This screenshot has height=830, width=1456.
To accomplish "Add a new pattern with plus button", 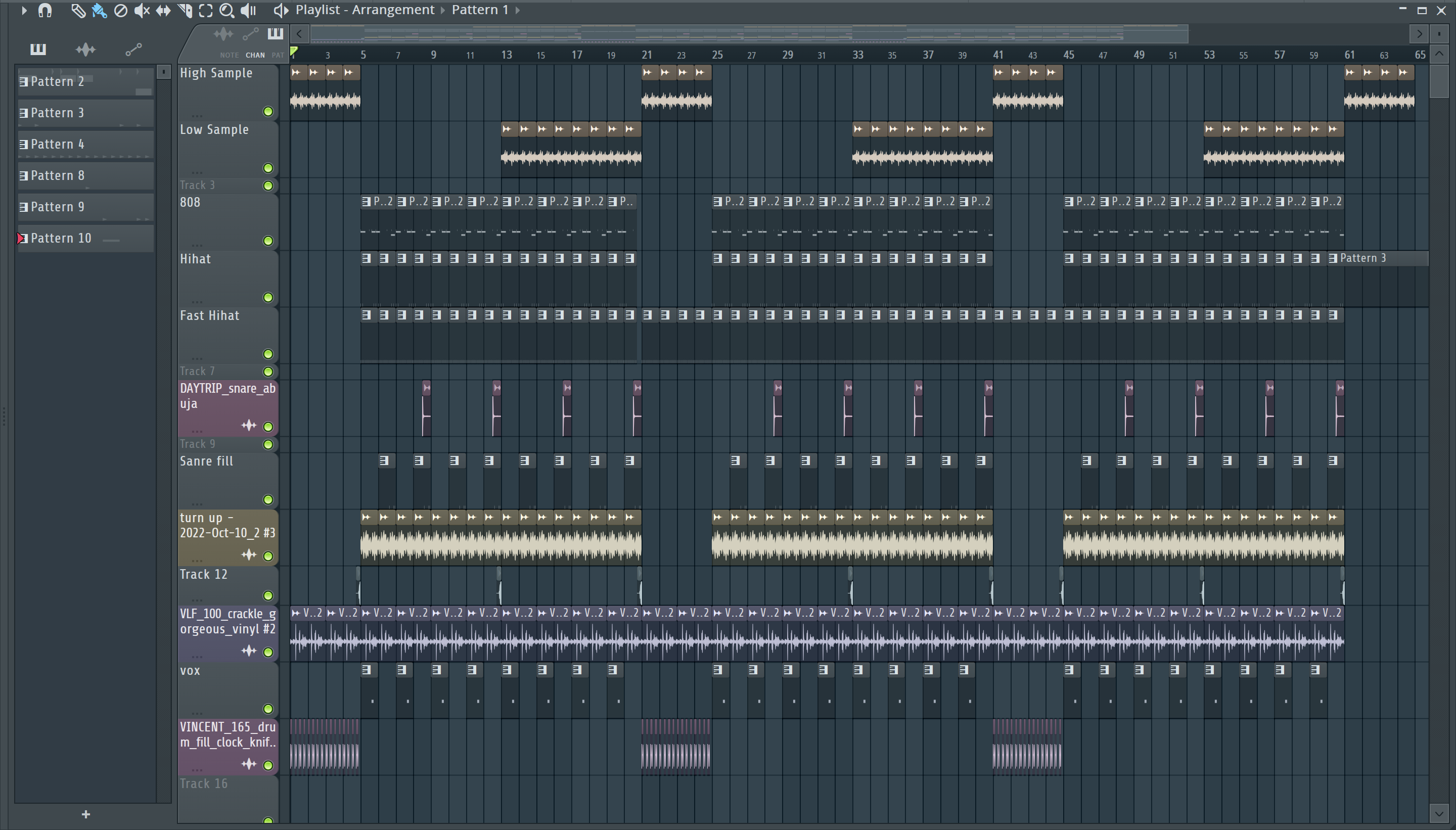I will (x=86, y=814).
